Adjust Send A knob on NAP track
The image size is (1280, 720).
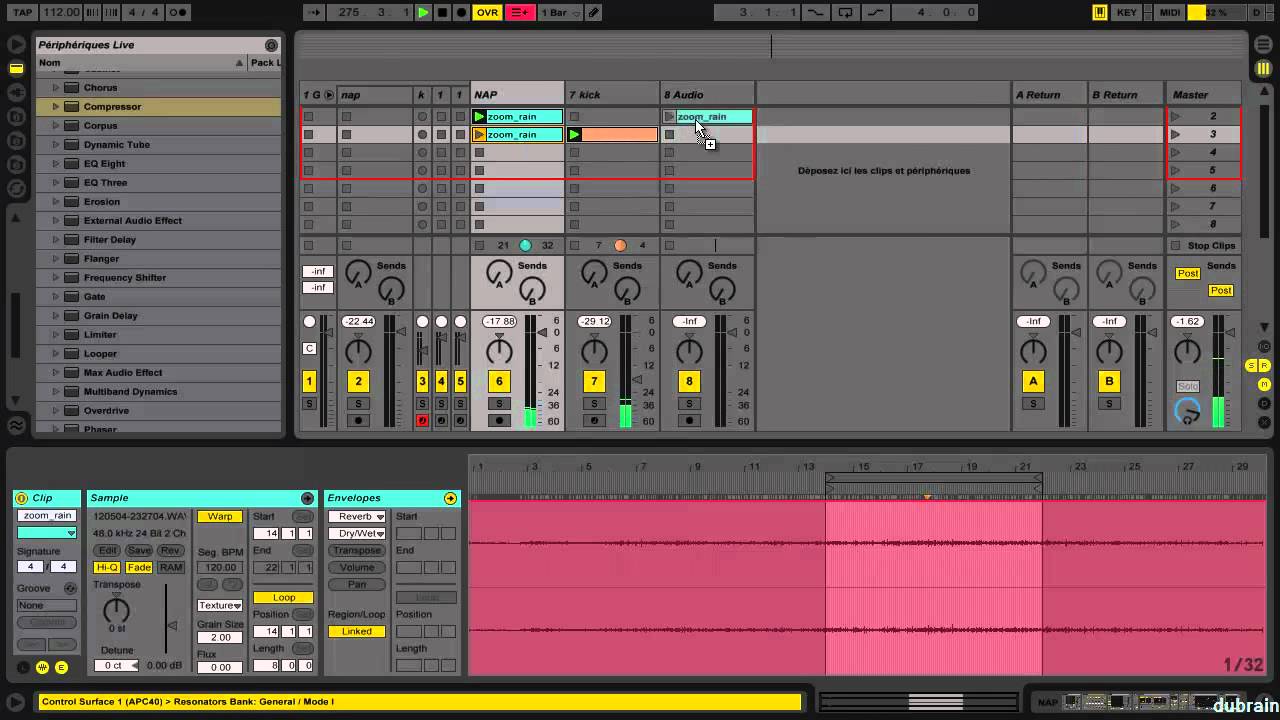point(499,272)
